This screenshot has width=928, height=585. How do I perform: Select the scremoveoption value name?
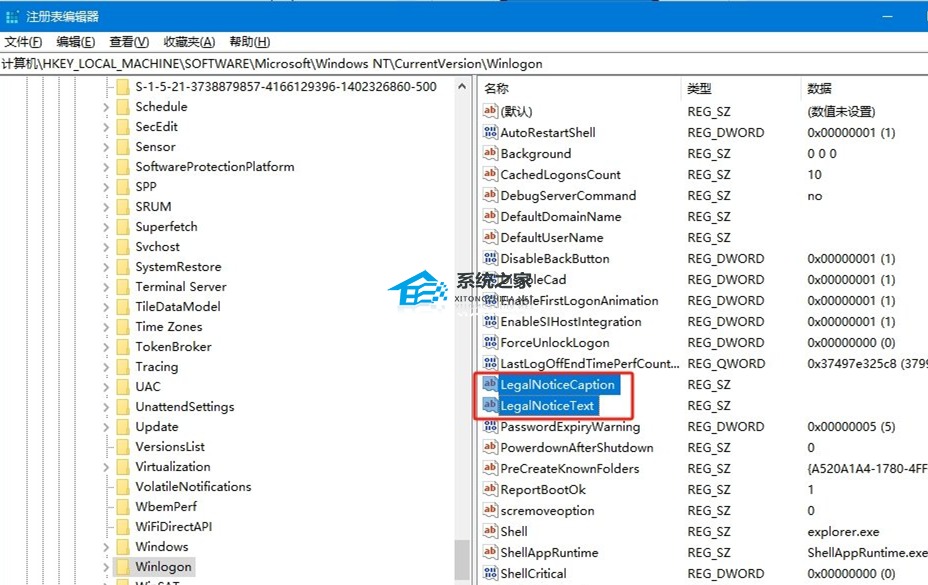(547, 511)
